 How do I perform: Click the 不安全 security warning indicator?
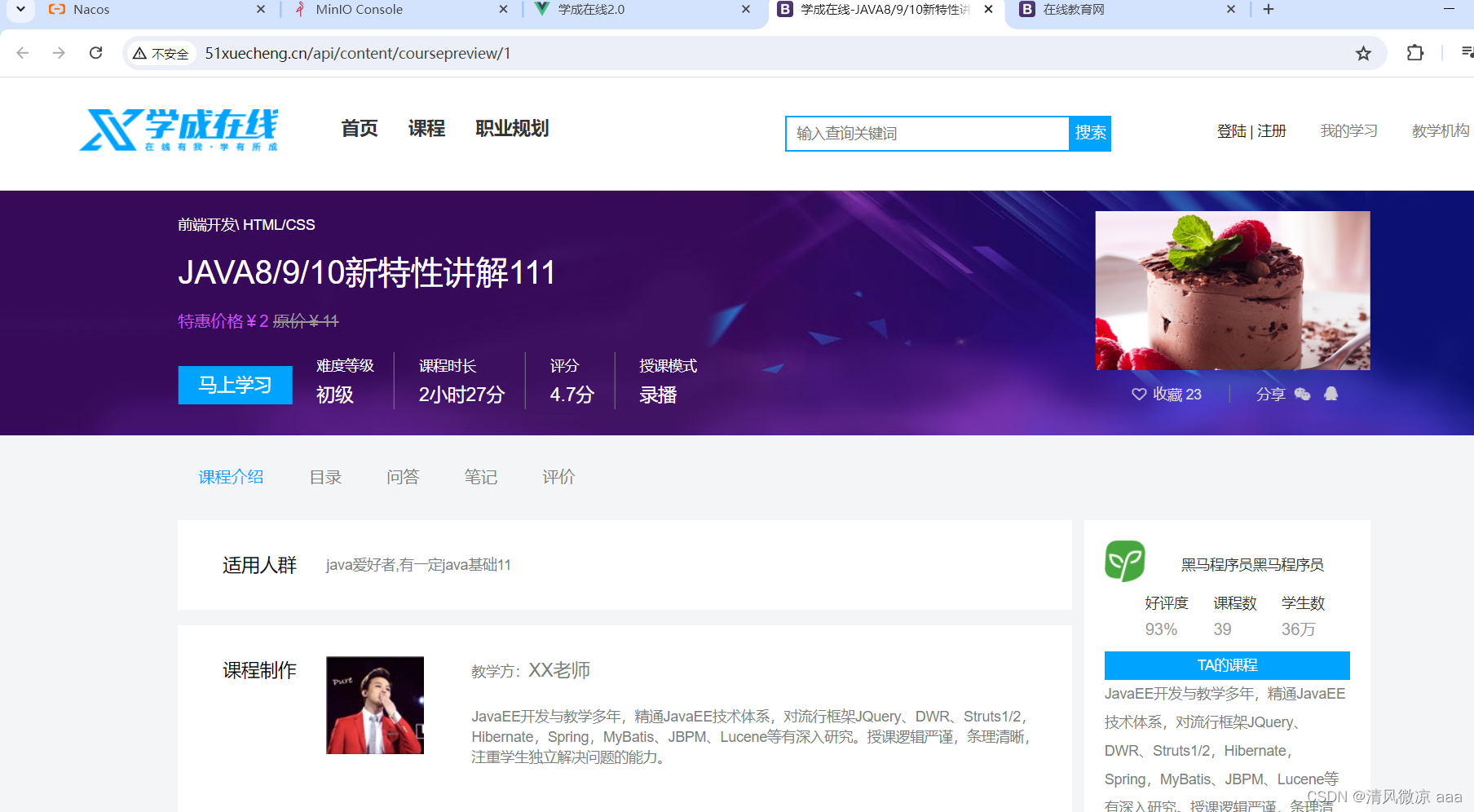pyautogui.click(x=161, y=54)
